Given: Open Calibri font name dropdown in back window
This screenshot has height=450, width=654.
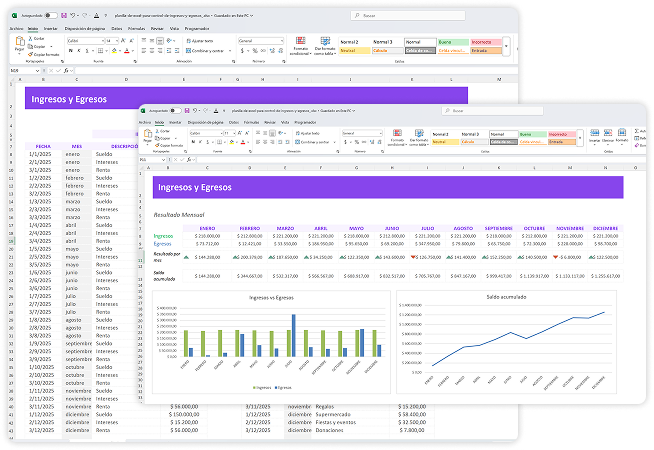Looking at the screenshot, I should (103, 41).
